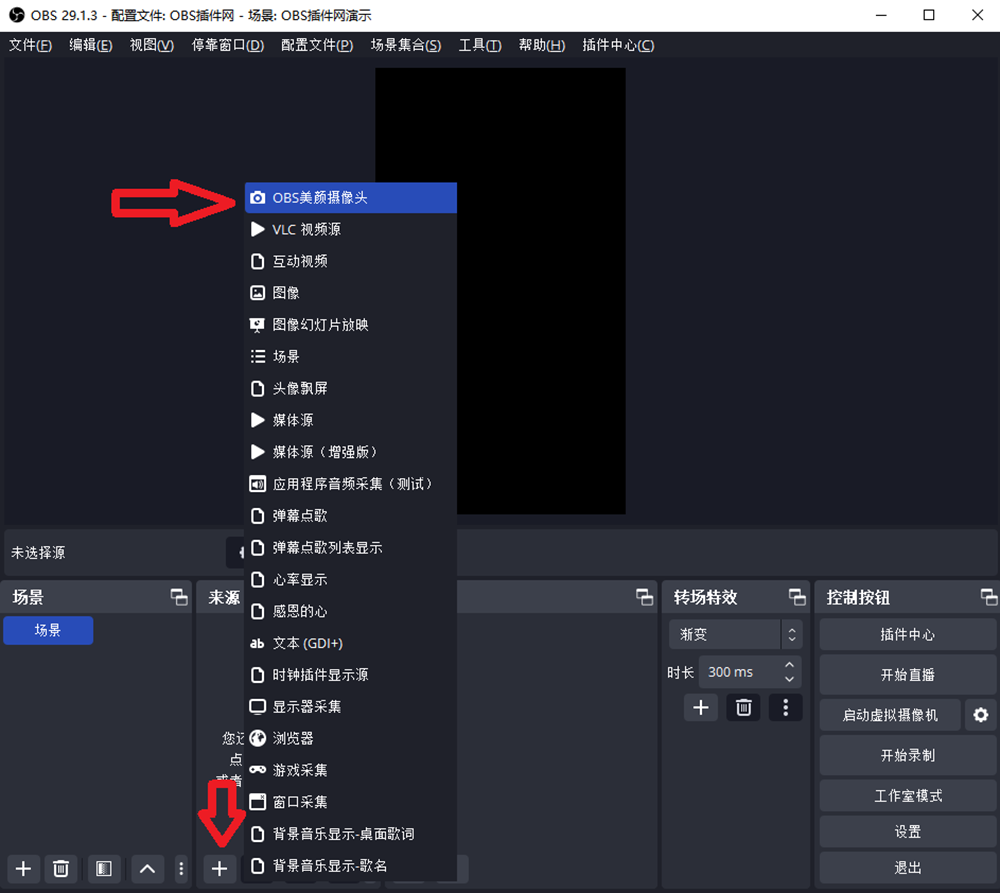Remove the current transition with the trash icon
This screenshot has height=893, width=1000.
(743, 707)
